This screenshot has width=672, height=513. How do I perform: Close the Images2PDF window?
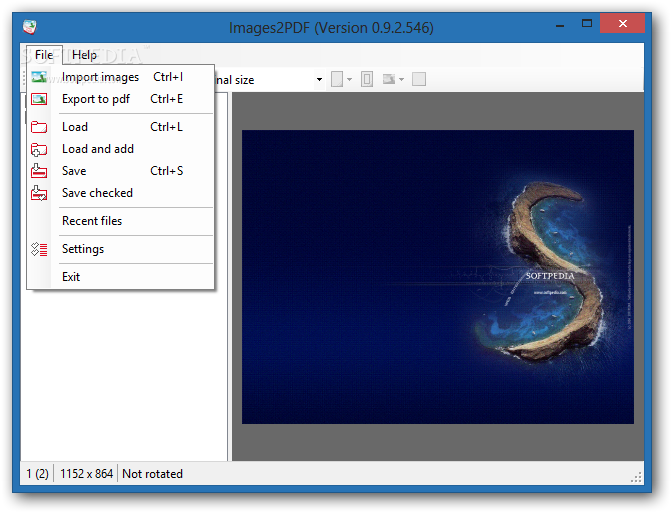click(622, 24)
